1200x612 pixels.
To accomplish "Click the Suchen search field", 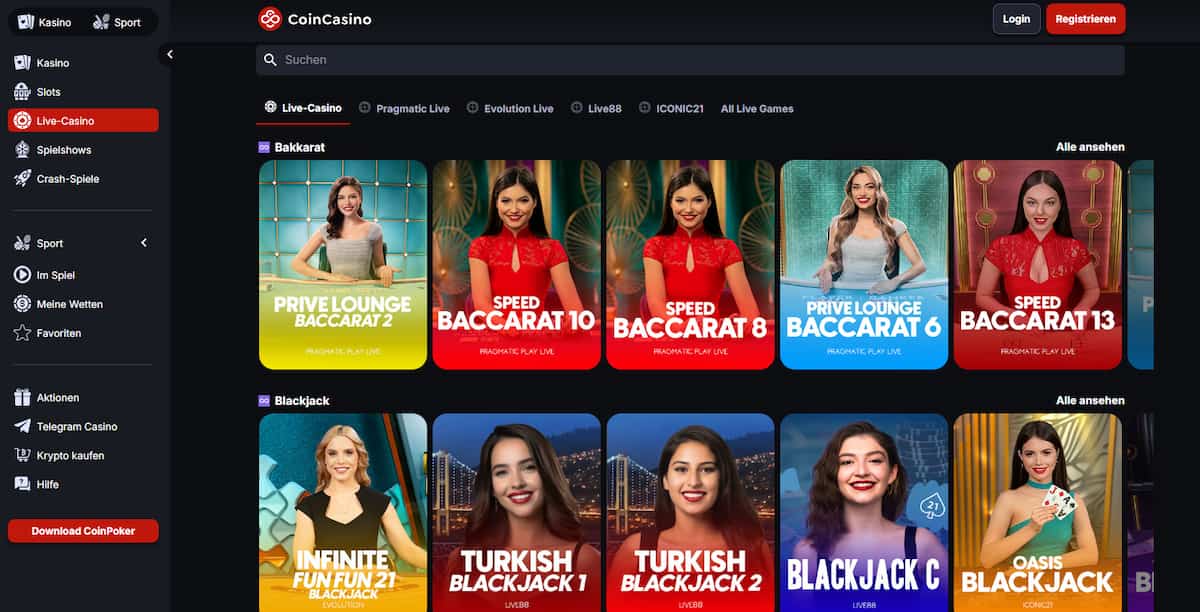I will [690, 60].
